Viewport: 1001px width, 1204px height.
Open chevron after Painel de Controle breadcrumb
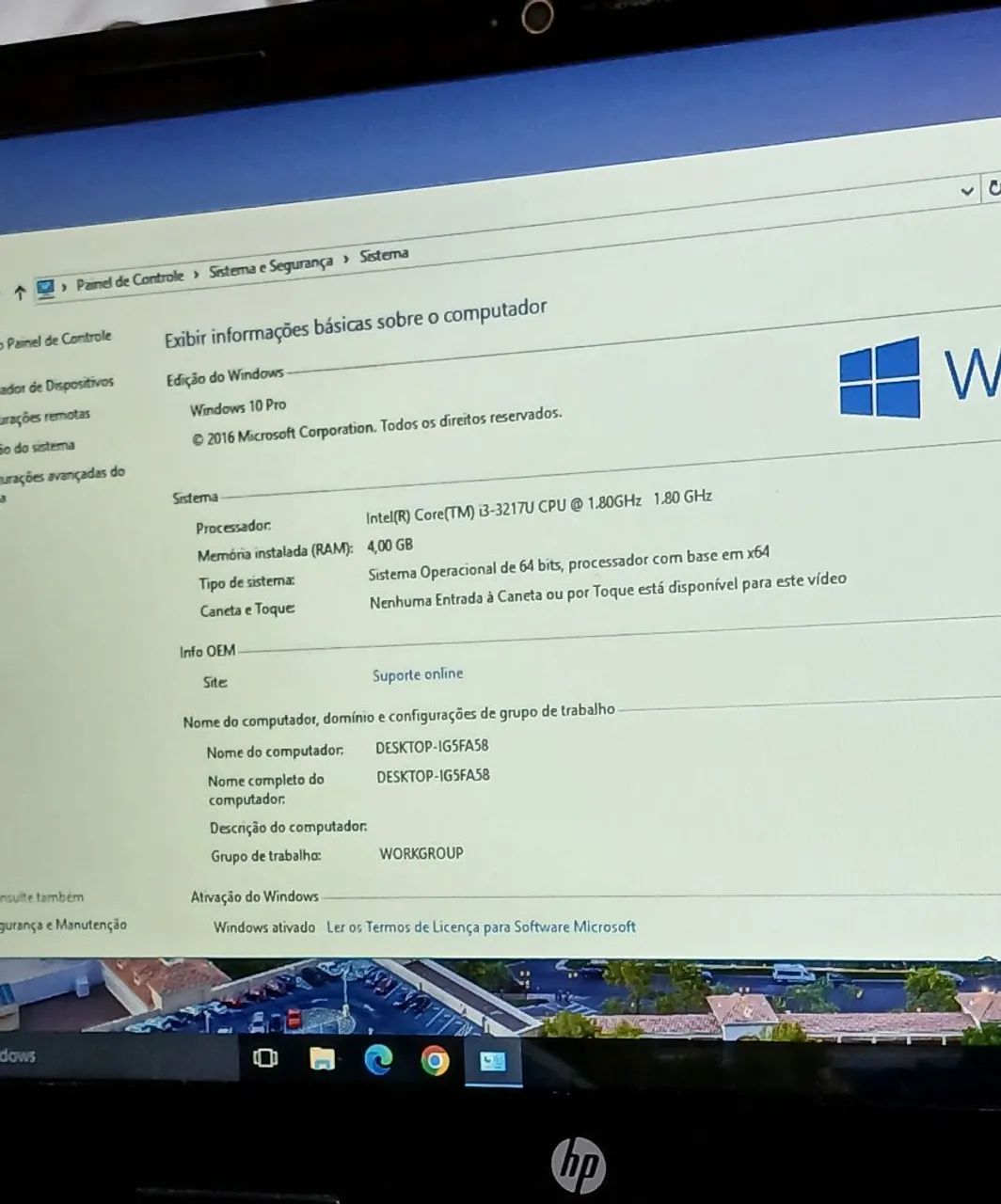tap(197, 274)
